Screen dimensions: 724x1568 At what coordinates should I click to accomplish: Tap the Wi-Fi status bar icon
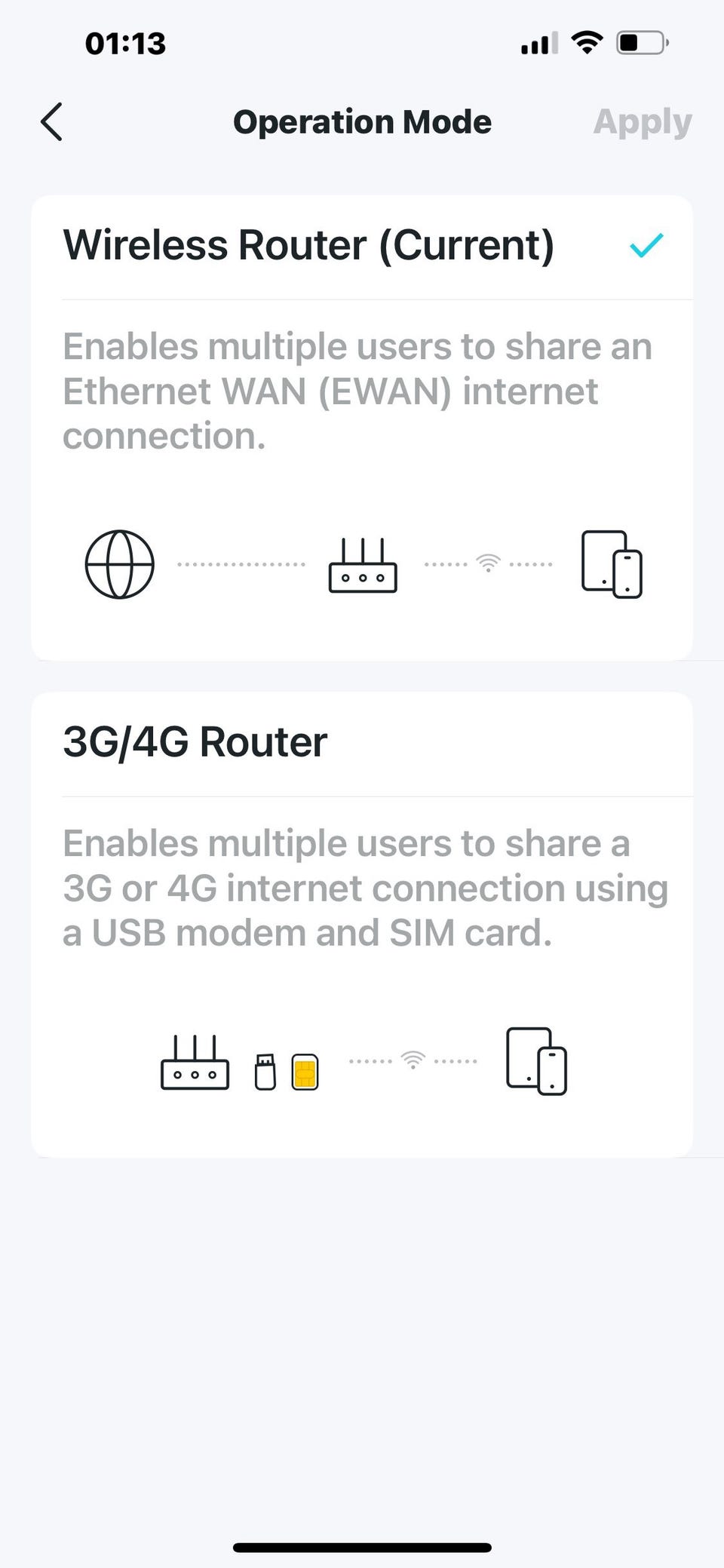click(587, 43)
